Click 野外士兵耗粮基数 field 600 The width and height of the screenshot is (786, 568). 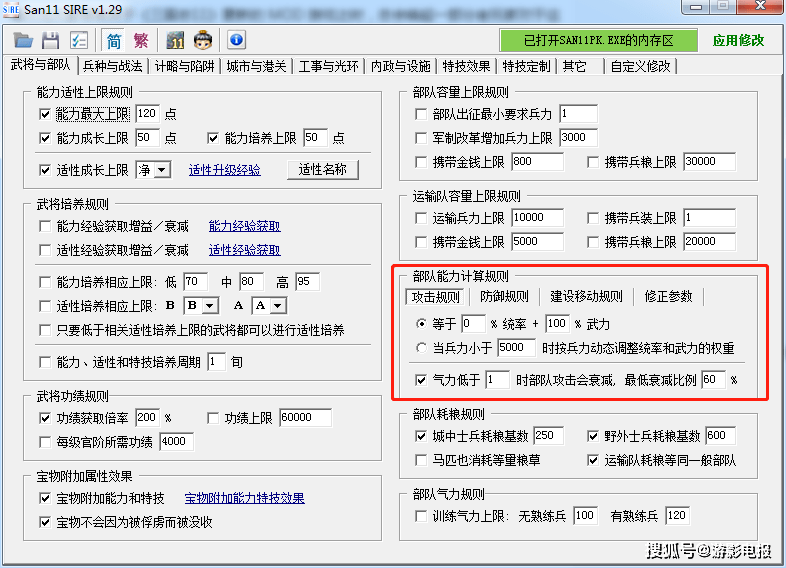(720, 435)
